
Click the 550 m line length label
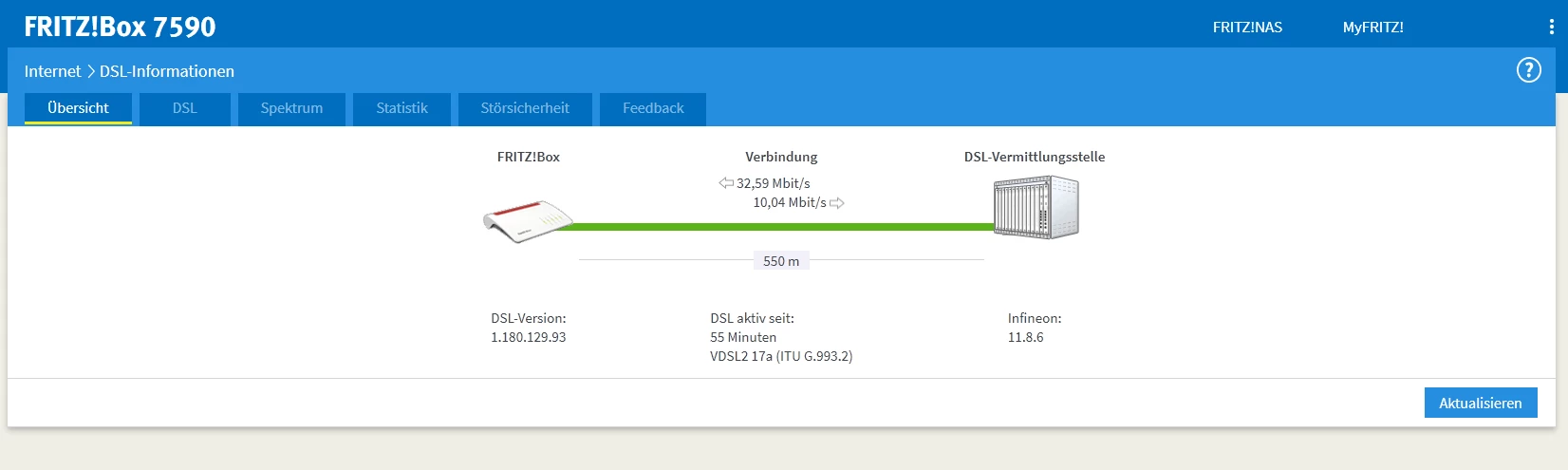click(x=781, y=261)
